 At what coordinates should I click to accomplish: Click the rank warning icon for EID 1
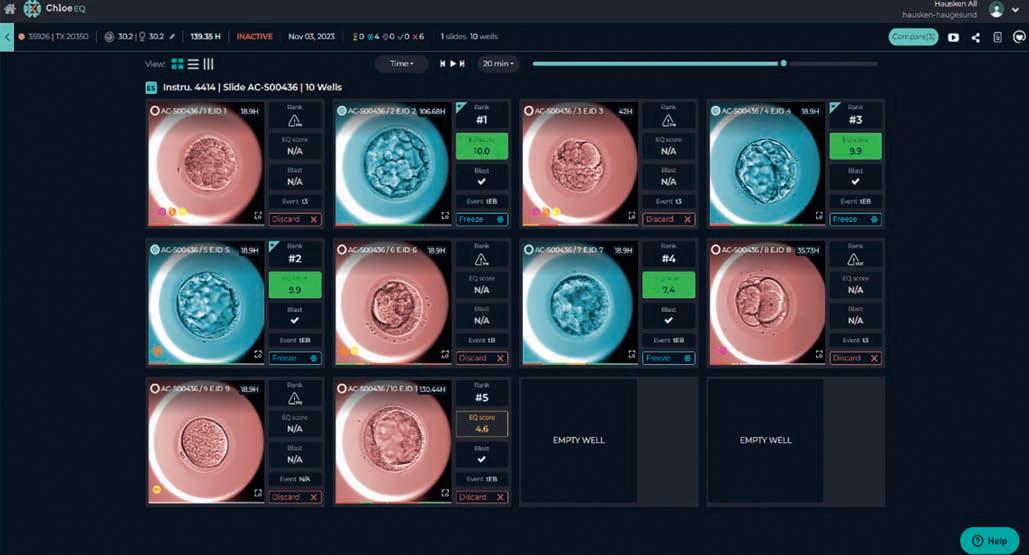pyautogui.click(x=295, y=121)
